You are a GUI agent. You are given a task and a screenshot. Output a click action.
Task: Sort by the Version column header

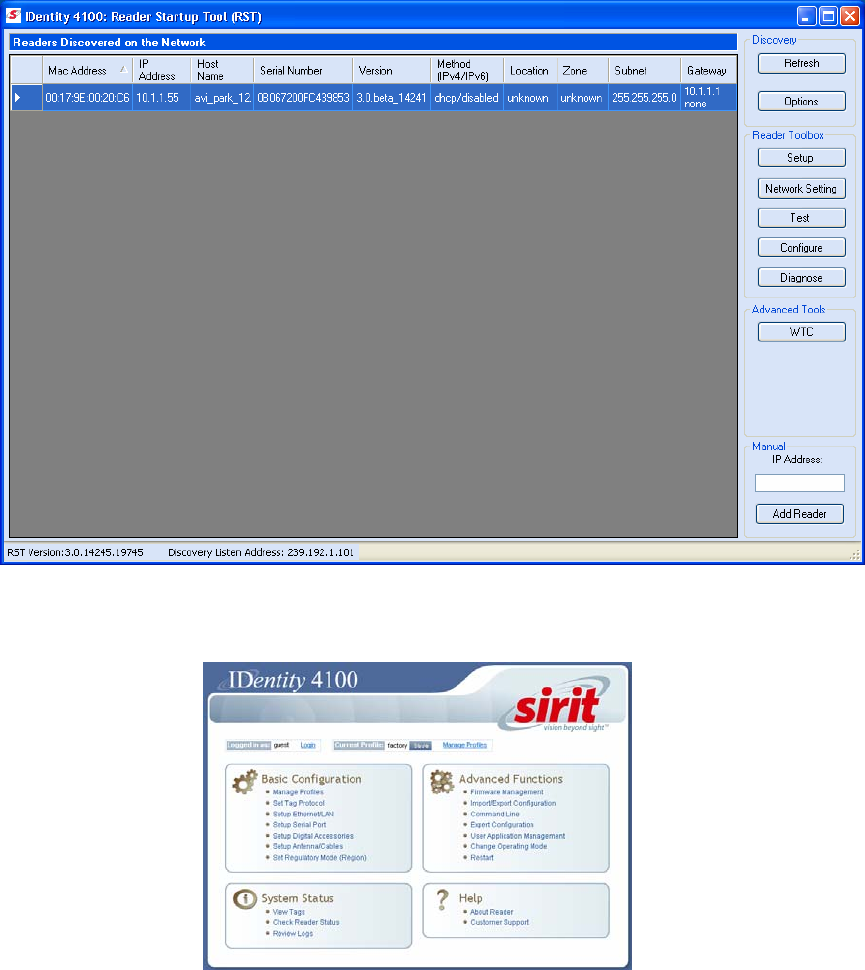pos(392,70)
